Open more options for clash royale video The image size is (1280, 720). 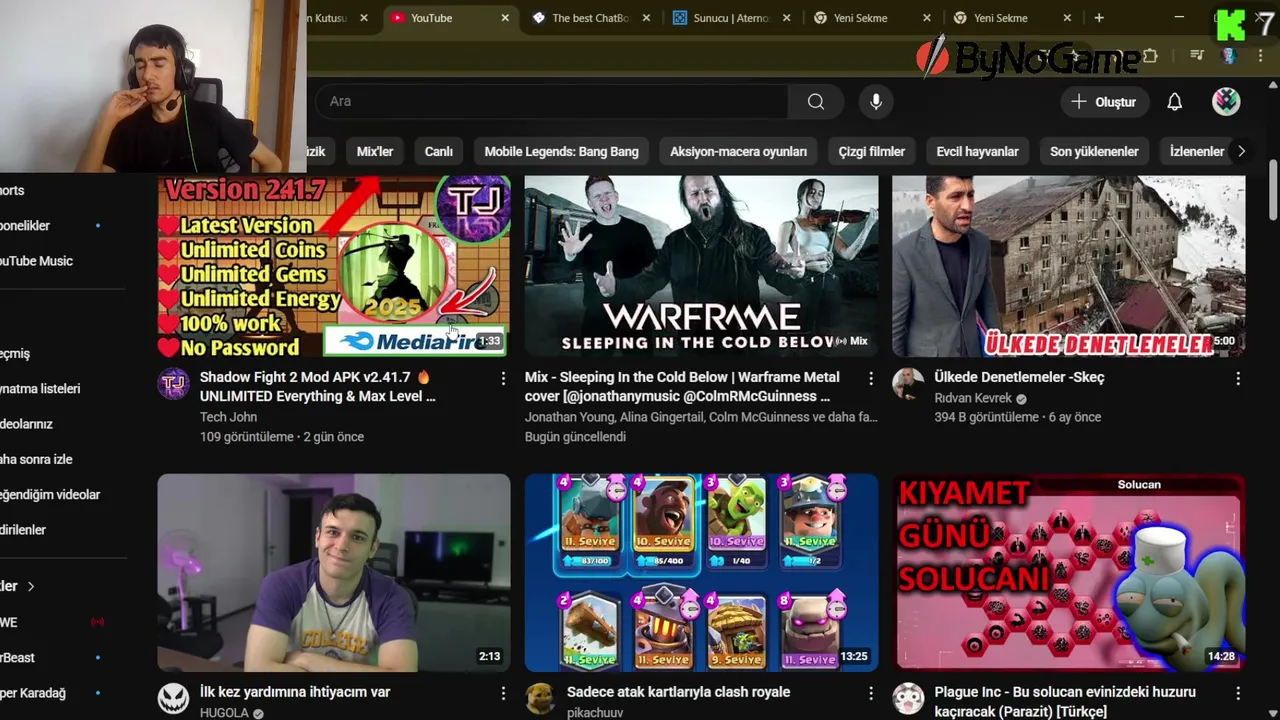click(x=871, y=693)
